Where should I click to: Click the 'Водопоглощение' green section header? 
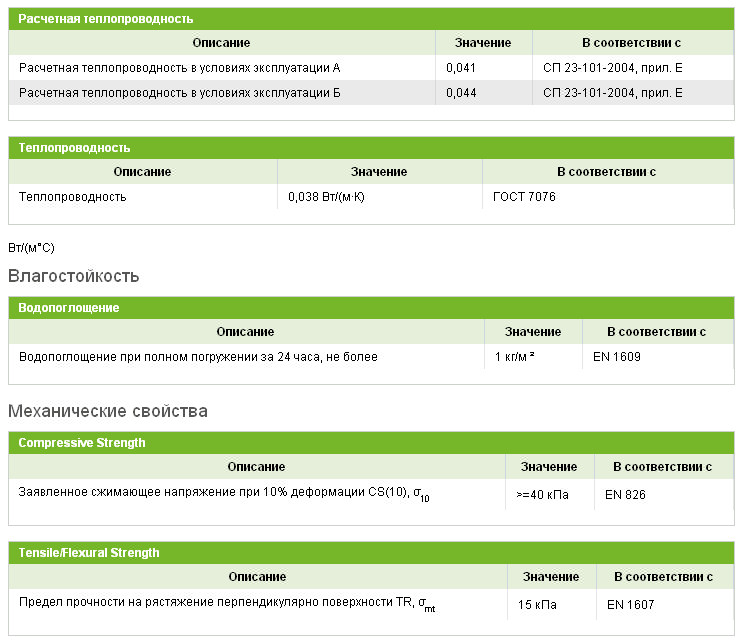(x=69, y=308)
